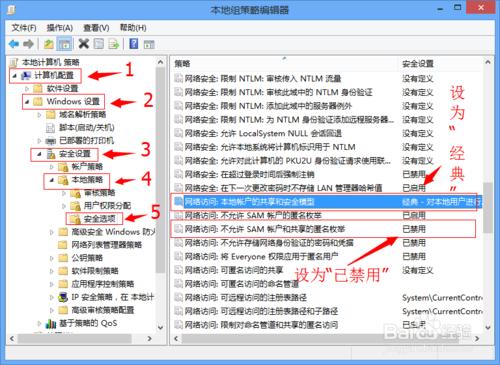Toggle the show/hide action pane icon
Viewport: 500px width, 365px height.
(149, 44)
